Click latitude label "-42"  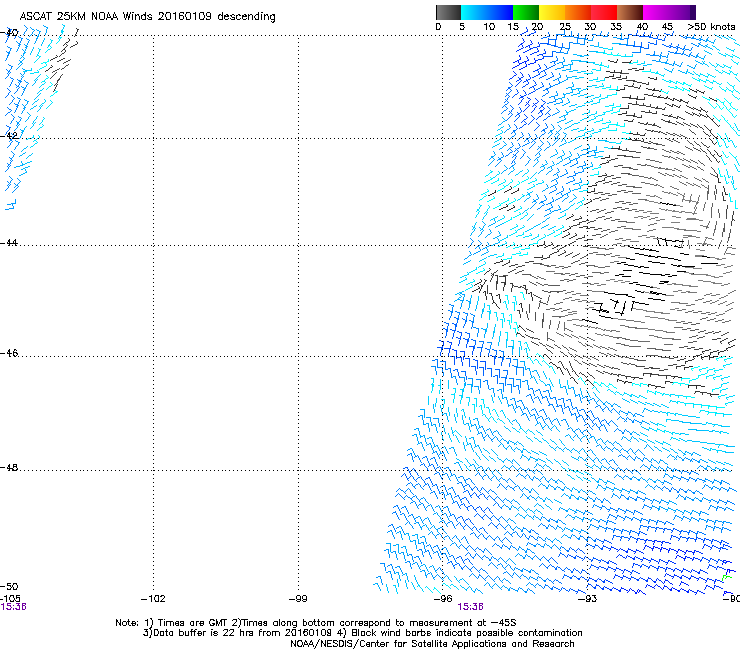point(9,135)
